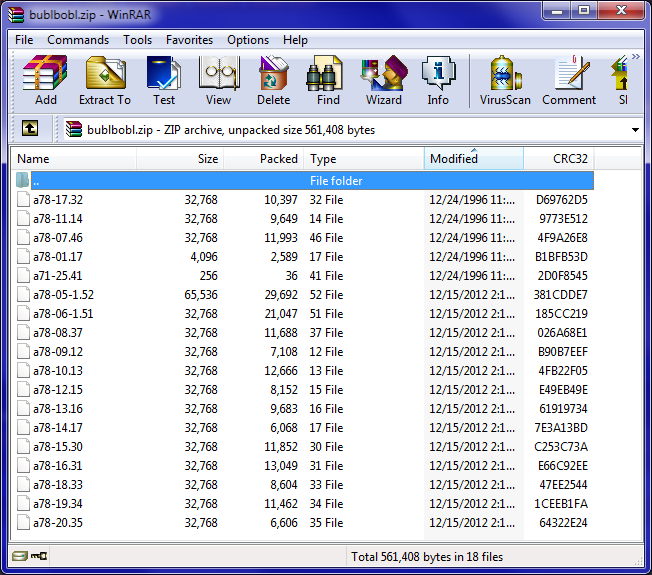Click file icon of a71-25.41
The width and height of the screenshot is (652, 575).
pyautogui.click(x=23, y=276)
